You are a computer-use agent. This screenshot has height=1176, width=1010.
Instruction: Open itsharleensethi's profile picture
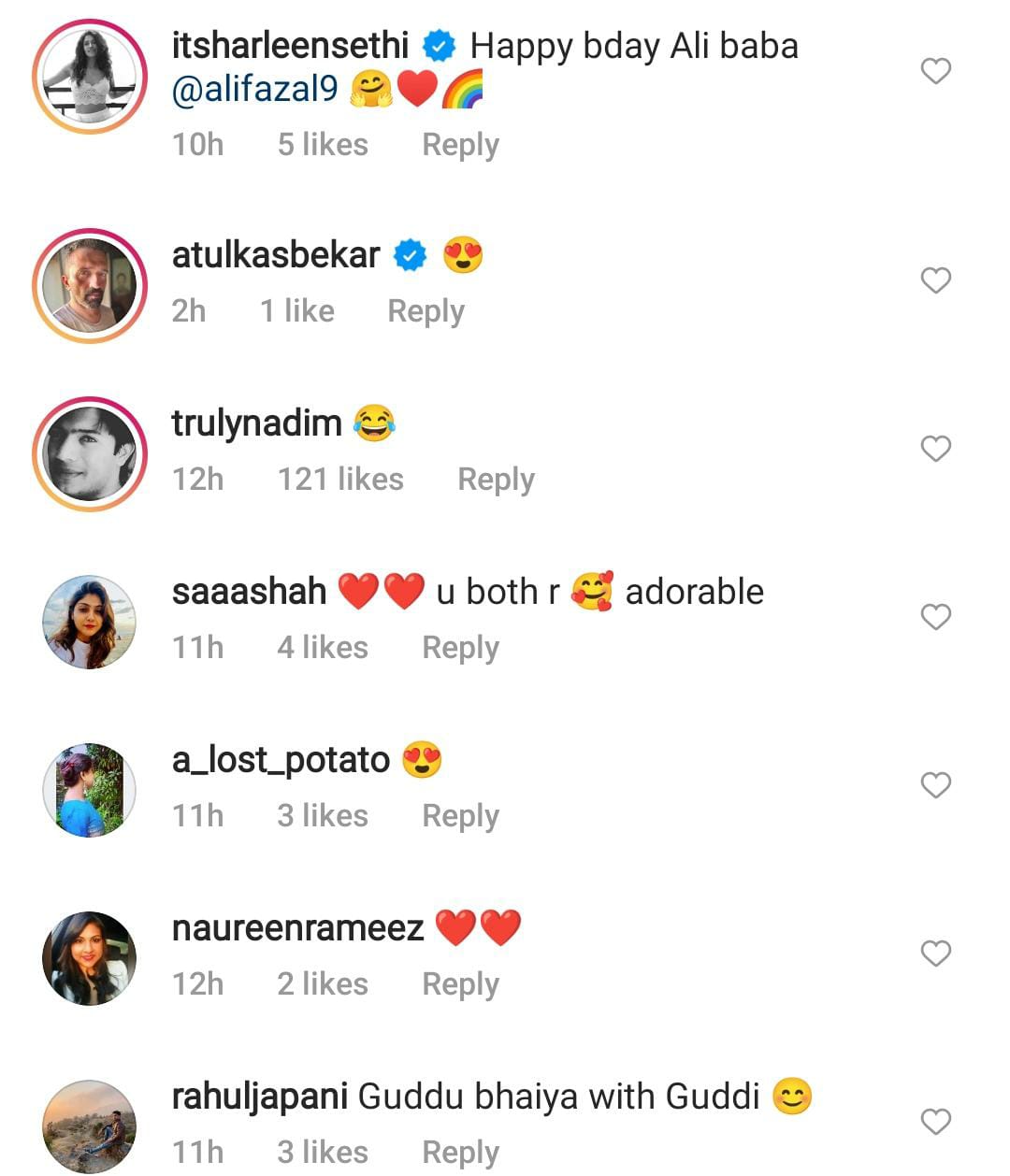tap(90, 77)
